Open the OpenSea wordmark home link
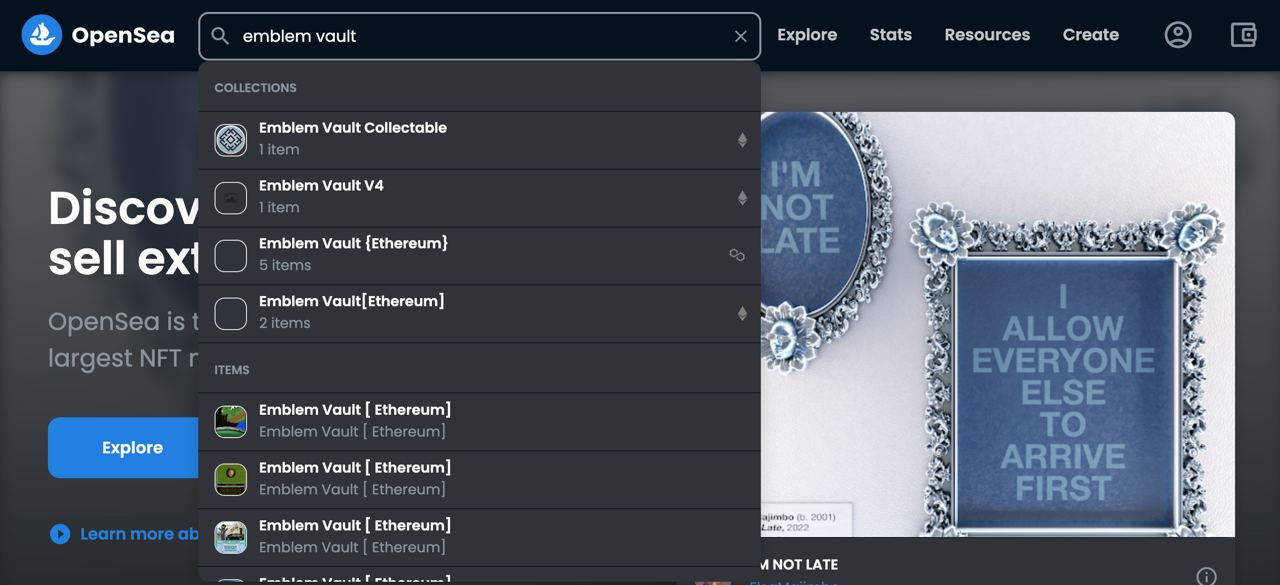Viewport: 1280px width, 585px height. pos(123,36)
